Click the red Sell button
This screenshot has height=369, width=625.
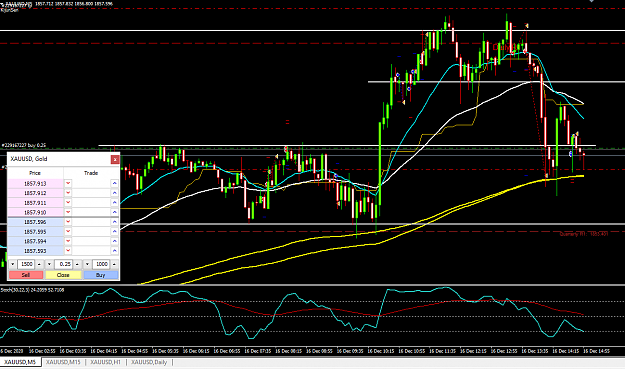coord(26,275)
